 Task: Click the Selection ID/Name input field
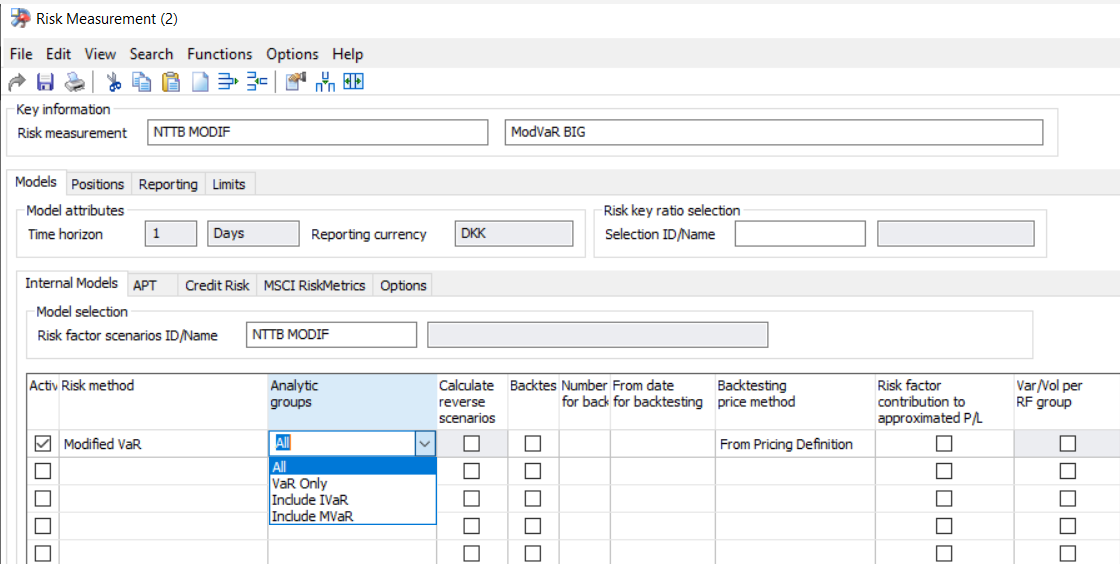[799, 234]
